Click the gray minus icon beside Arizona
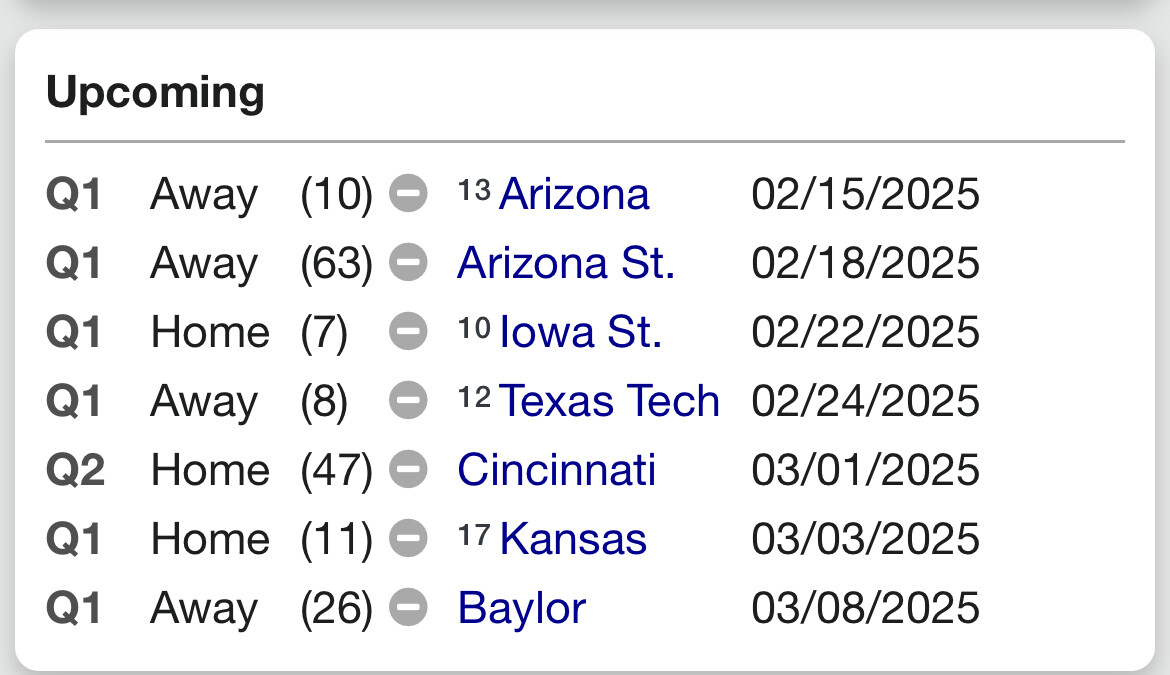The image size is (1170, 675). [408, 194]
